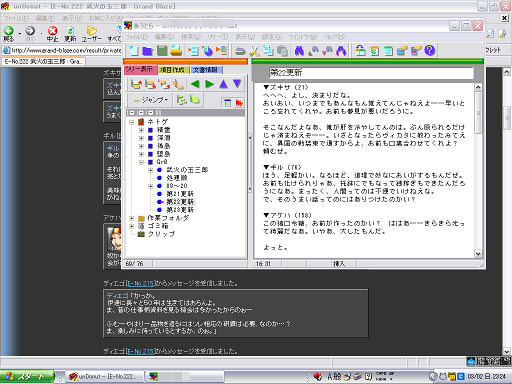Switch to the ツリー表示 tab
Image resolution: width=512 pixels, height=384 pixels.
140,69
